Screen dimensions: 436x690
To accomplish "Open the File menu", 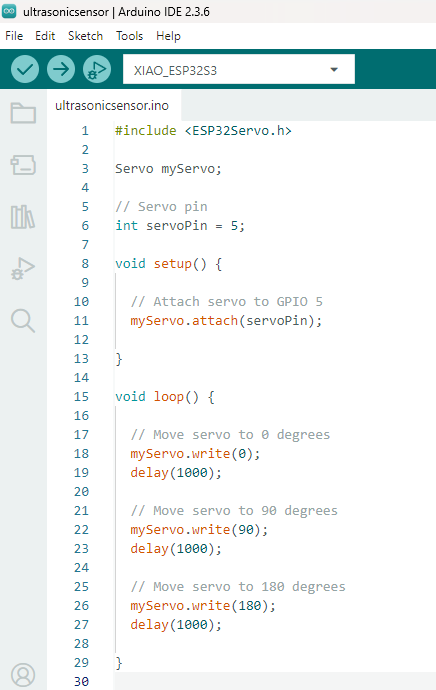I will pos(14,36).
